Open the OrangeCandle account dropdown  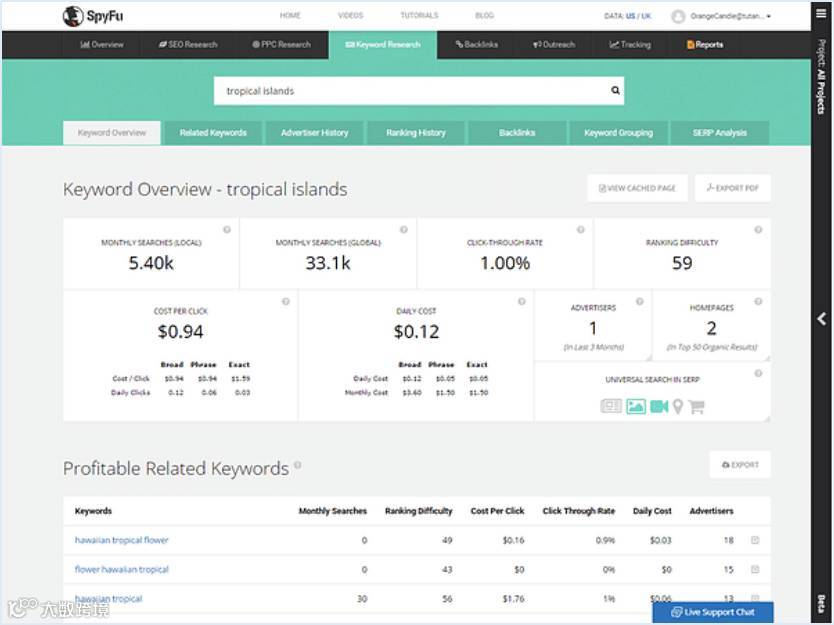[x=730, y=16]
